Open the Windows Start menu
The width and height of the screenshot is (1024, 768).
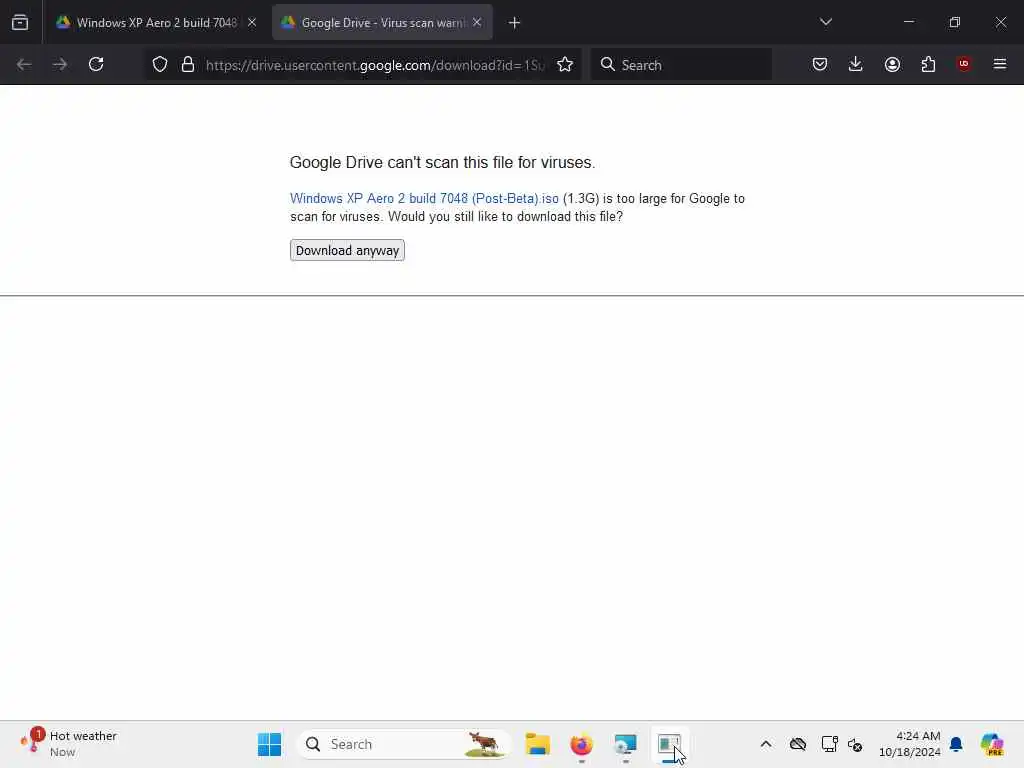click(269, 744)
